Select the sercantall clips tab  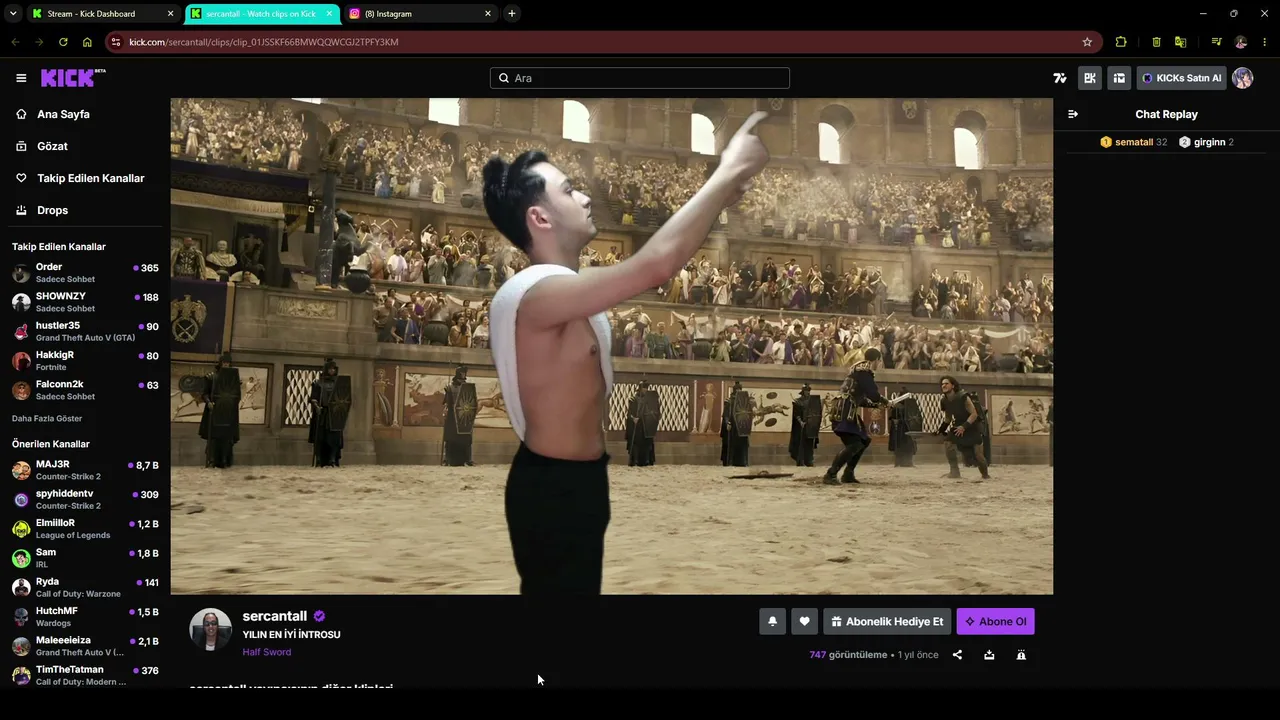point(262,14)
